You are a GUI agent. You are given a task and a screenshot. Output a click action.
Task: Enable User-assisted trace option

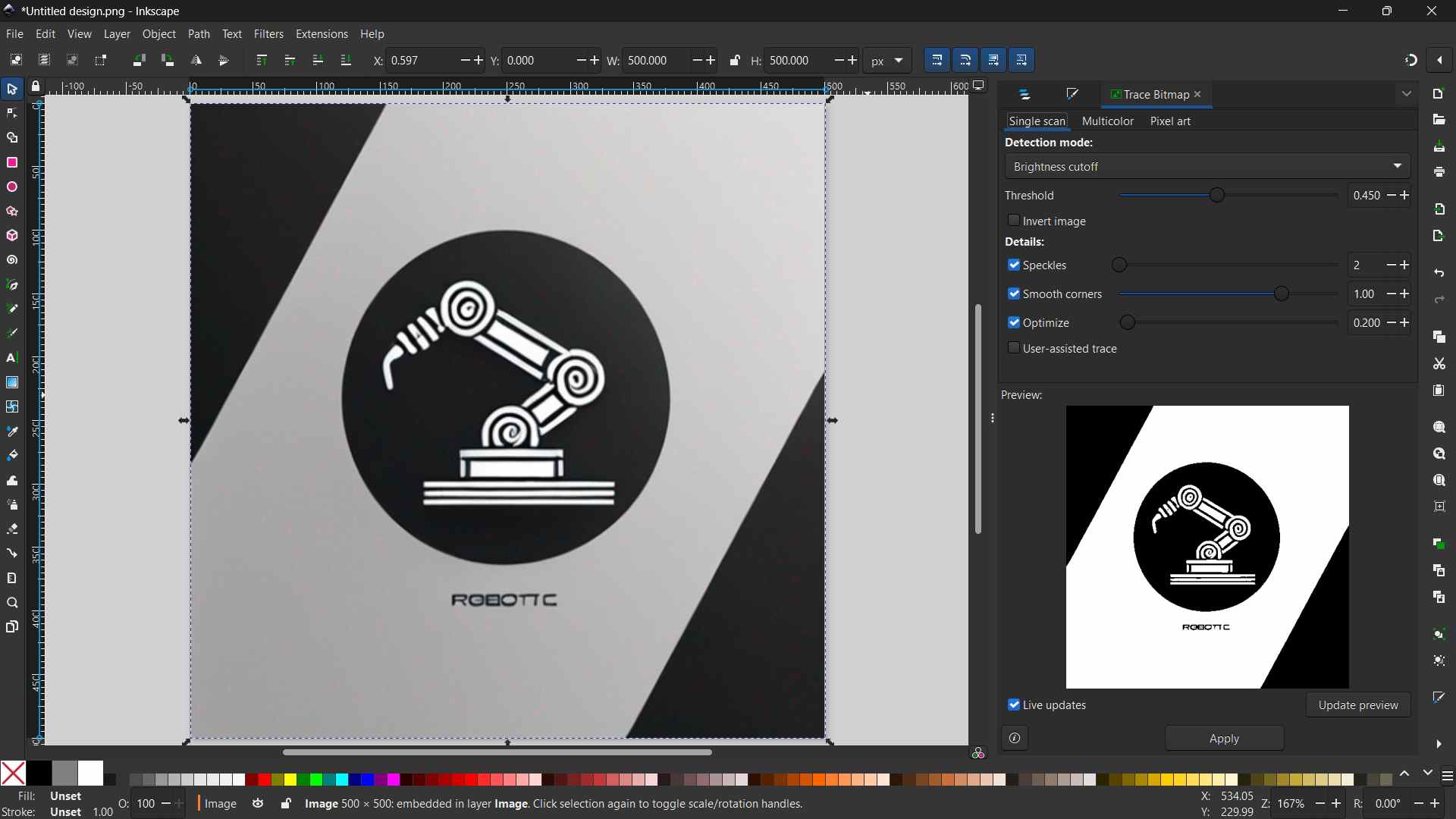[1014, 349]
